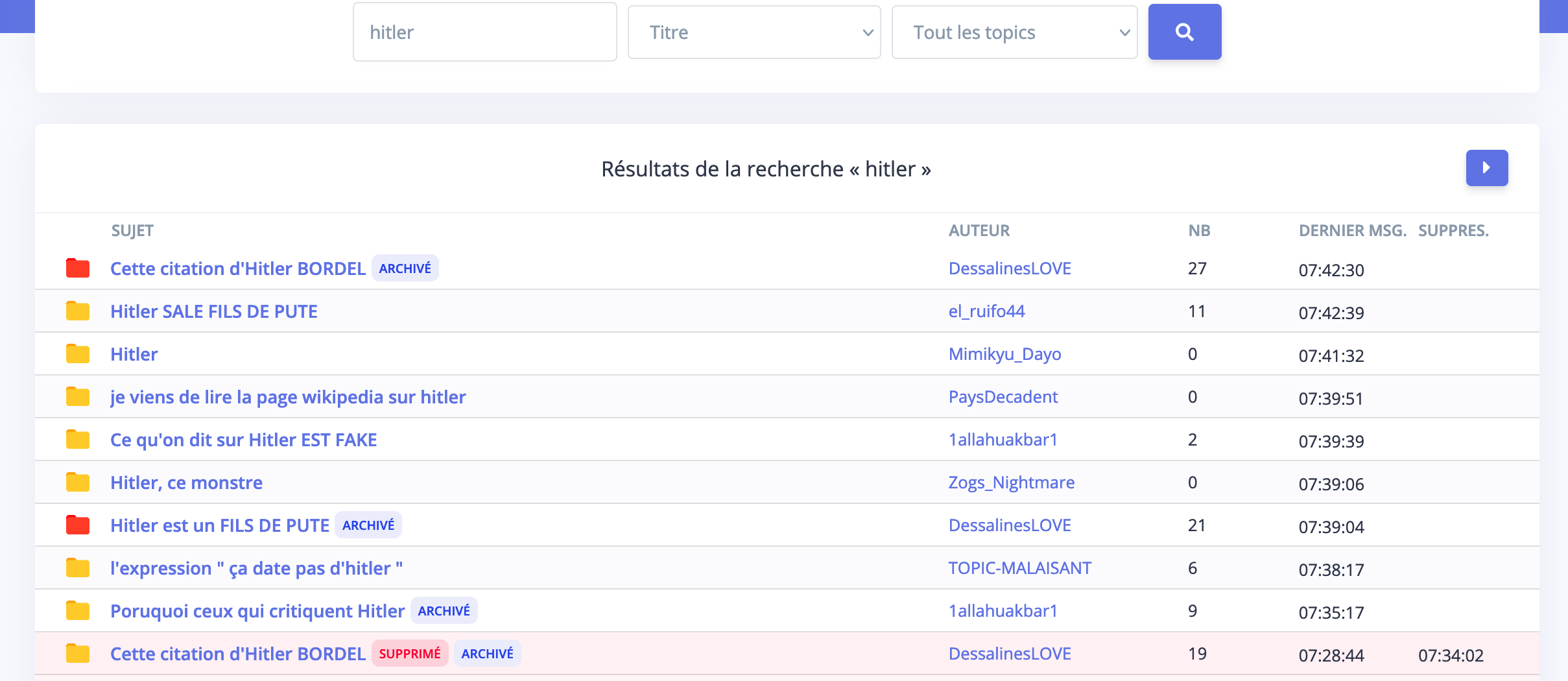Open topic Hitler, ce monstre

186,483
